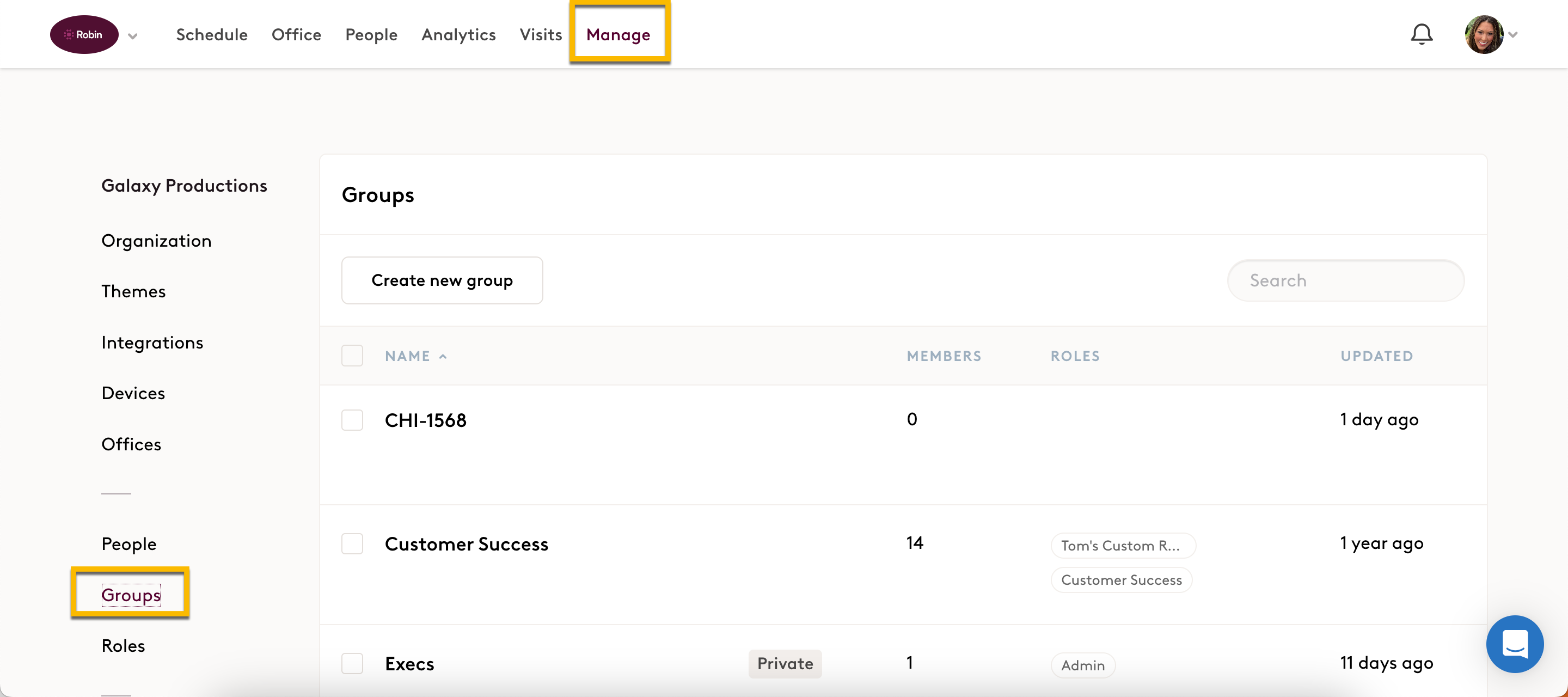Screen dimensions: 1568x697
Task: Open the Customer Success group
Action: coord(466,543)
